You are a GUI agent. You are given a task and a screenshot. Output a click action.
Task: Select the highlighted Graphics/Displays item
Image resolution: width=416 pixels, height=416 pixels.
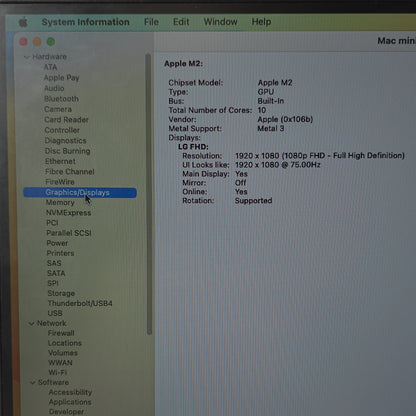[80, 193]
